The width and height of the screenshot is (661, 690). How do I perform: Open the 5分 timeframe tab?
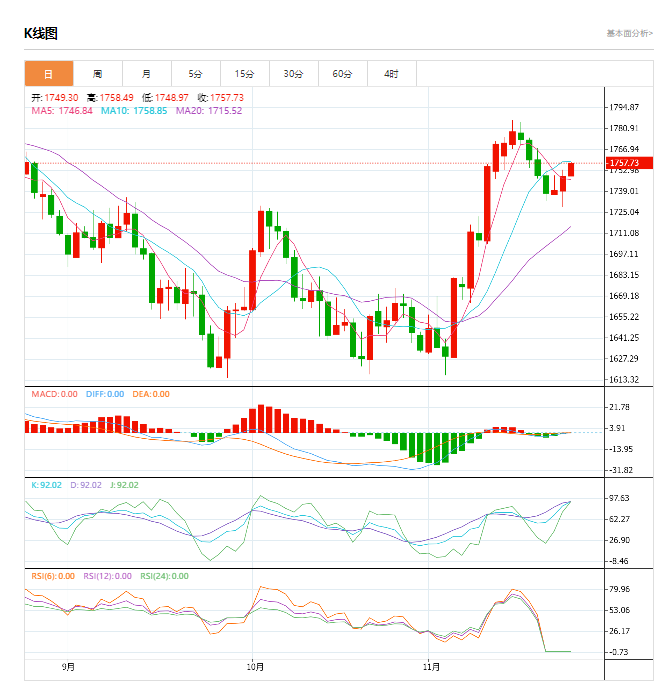195,73
